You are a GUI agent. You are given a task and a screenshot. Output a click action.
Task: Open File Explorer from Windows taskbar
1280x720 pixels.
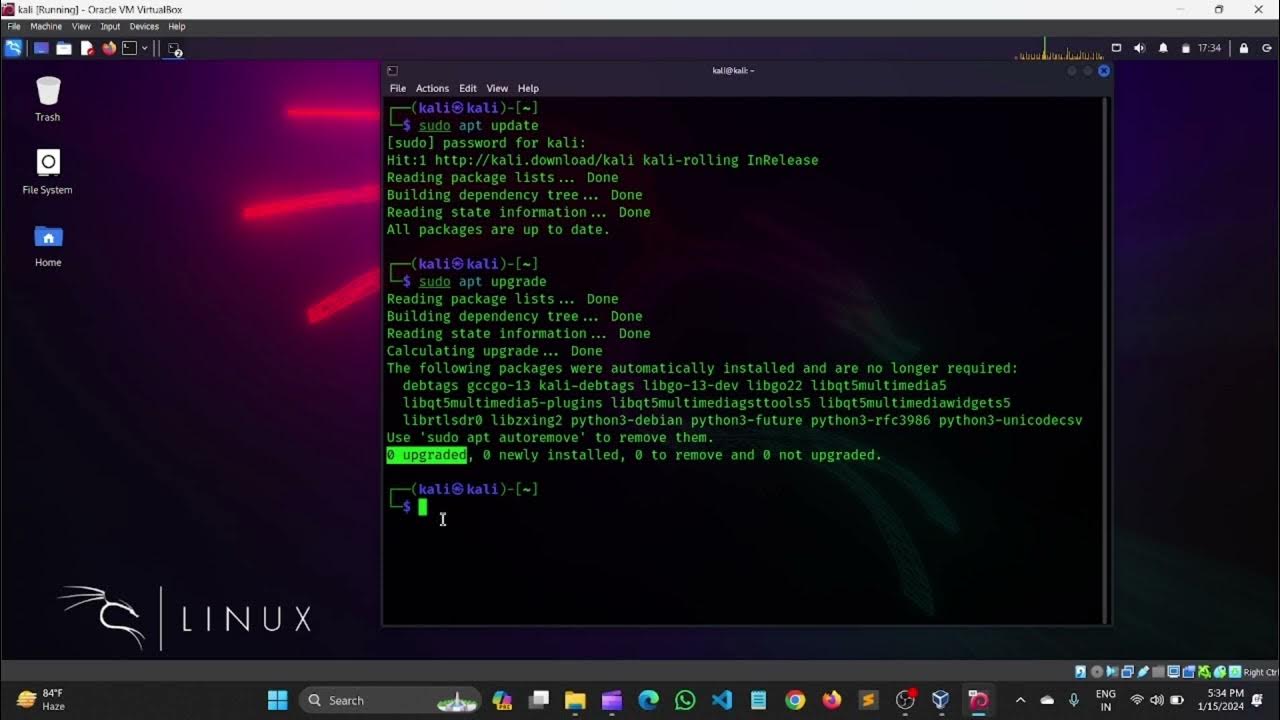(575, 700)
